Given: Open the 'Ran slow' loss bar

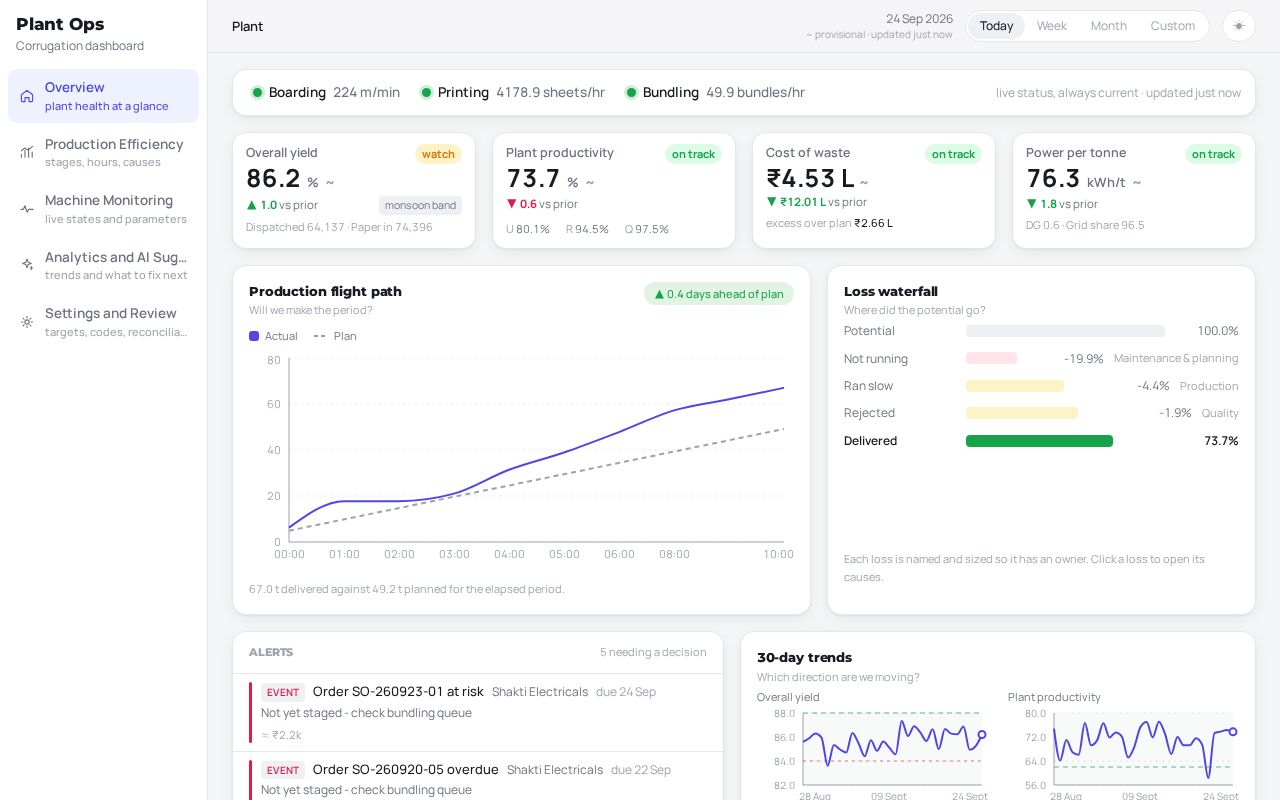Looking at the screenshot, I should click(x=1015, y=386).
